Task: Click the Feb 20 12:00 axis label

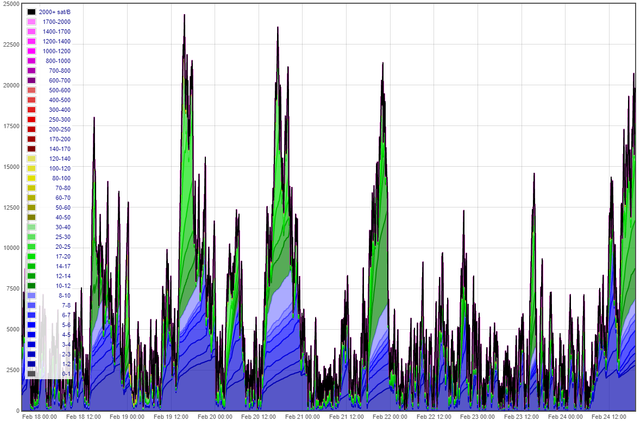Action: pos(258,417)
